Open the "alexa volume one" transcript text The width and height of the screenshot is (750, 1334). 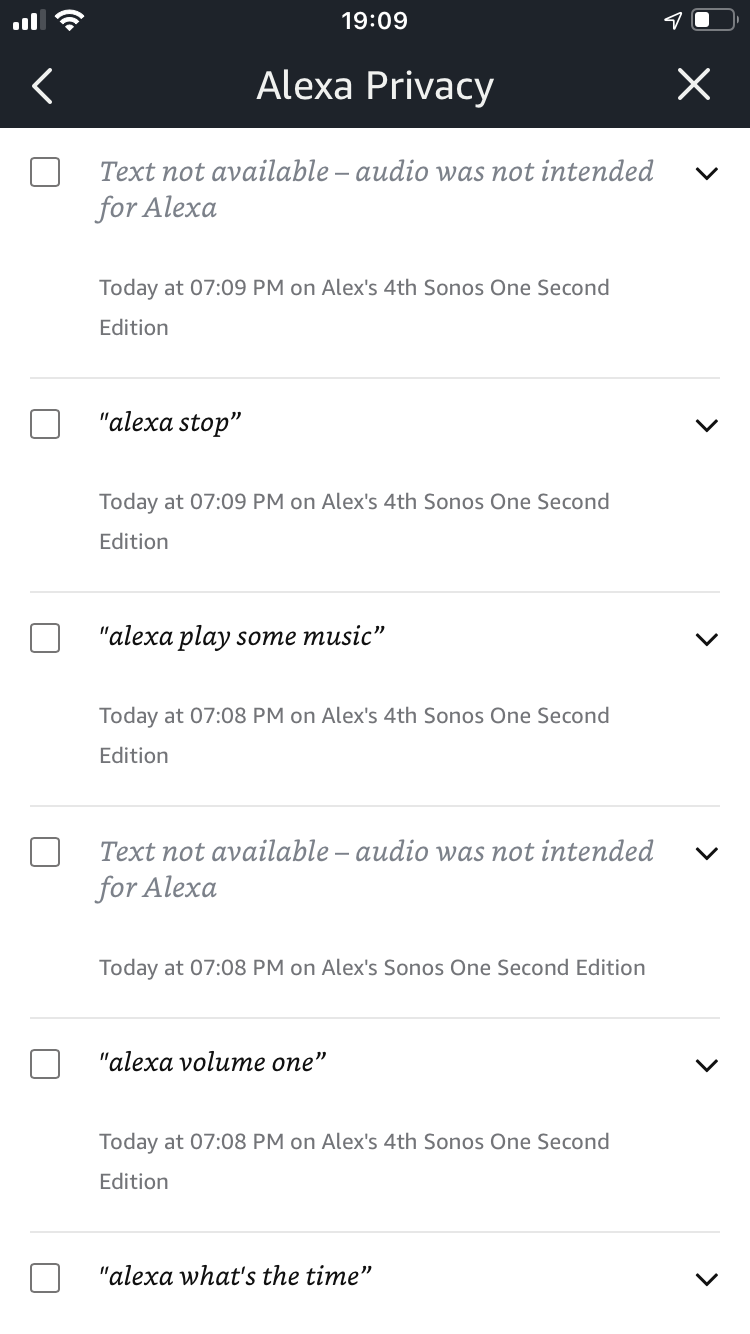pyautogui.click(x=213, y=1062)
